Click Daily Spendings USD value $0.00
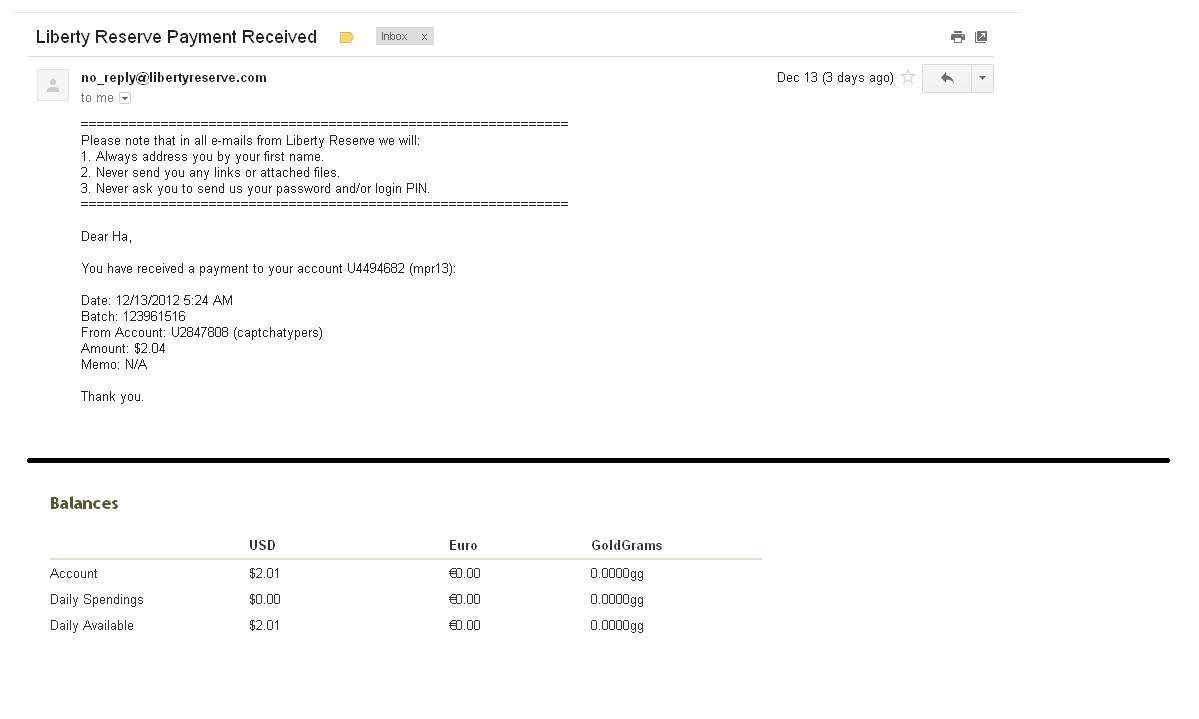 coord(265,600)
